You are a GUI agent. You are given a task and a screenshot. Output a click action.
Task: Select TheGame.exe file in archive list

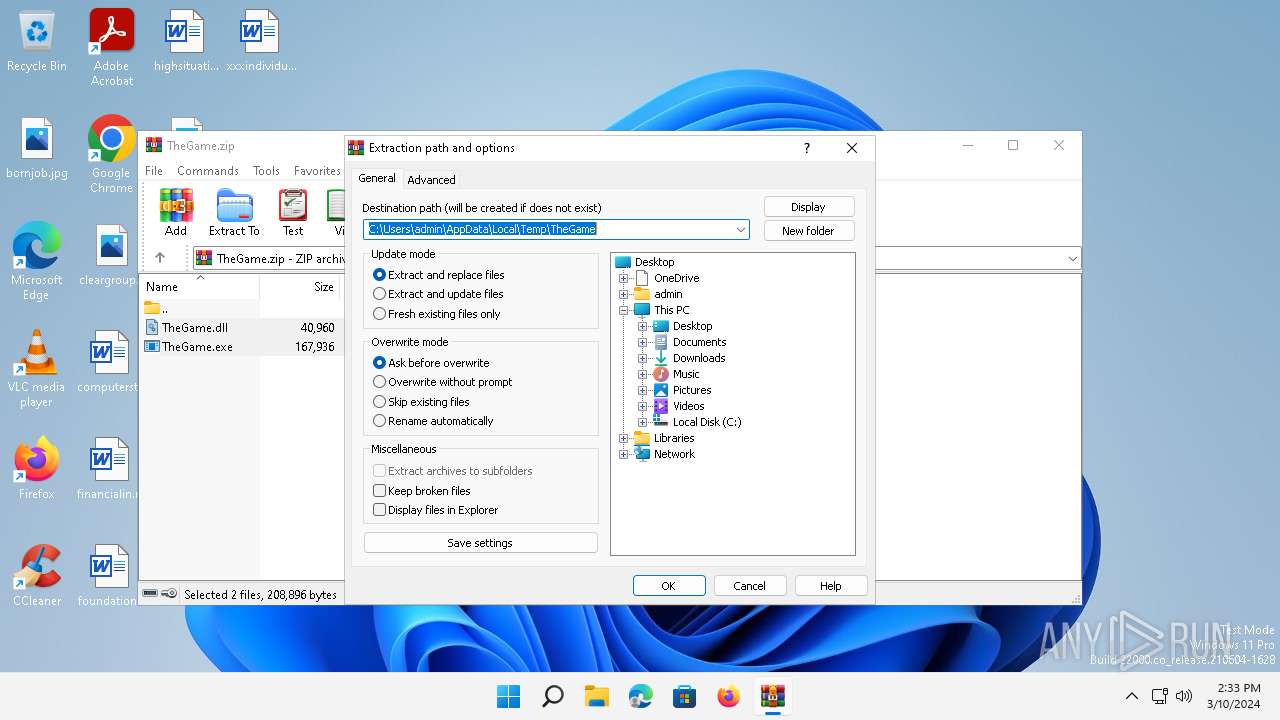197,346
